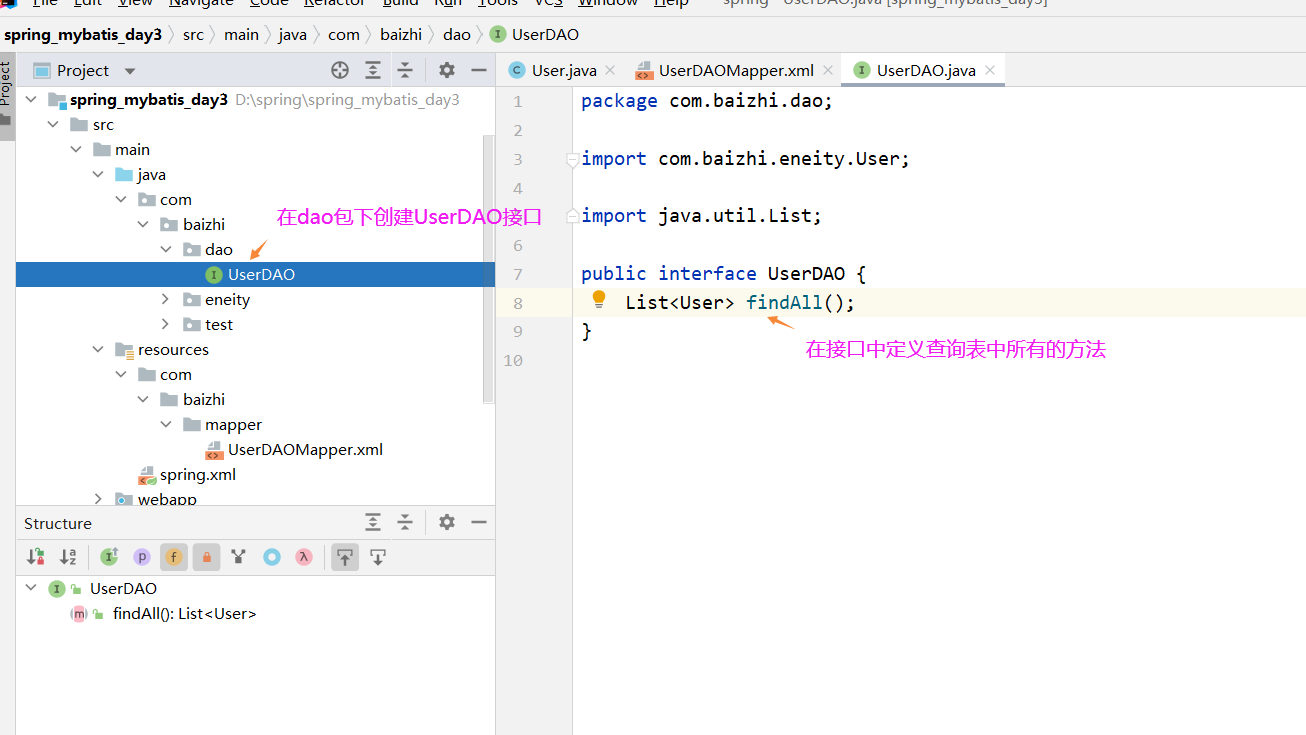Image resolution: width=1306 pixels, height=735 pixels.
Task: Select UserDAO in the Project tree
Action: [255, 275]
